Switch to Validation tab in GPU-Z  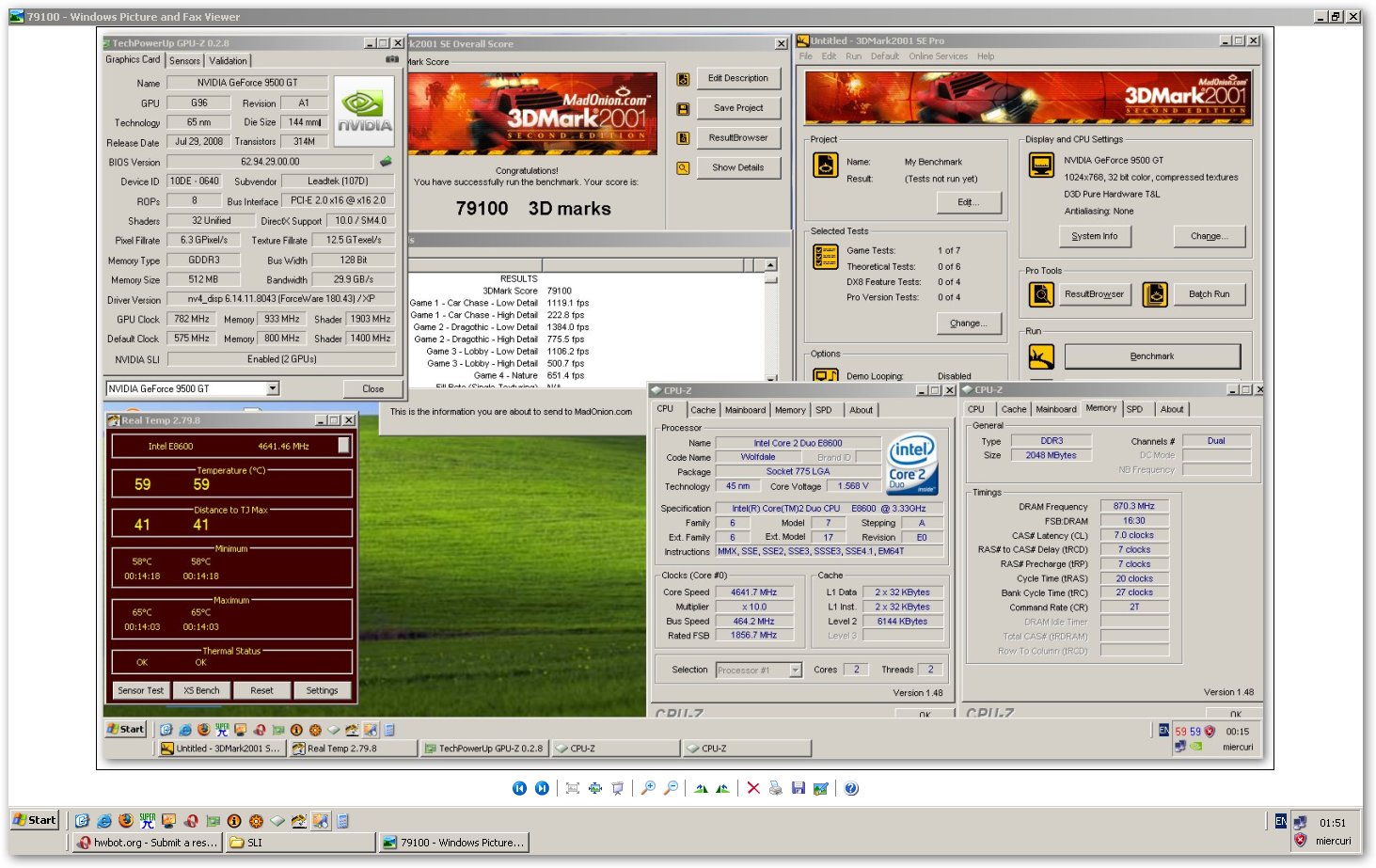point(228,61)
